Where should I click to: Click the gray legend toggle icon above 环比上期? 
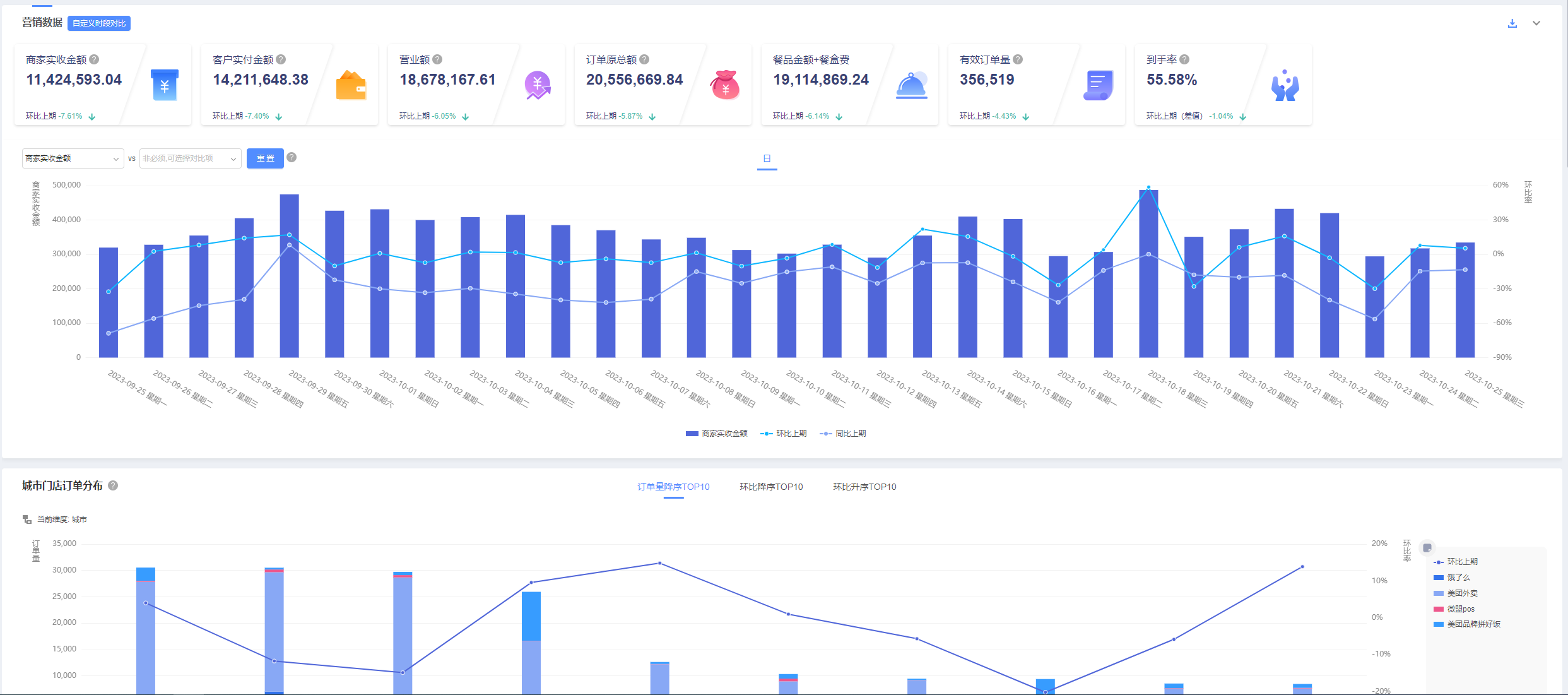1427,547
